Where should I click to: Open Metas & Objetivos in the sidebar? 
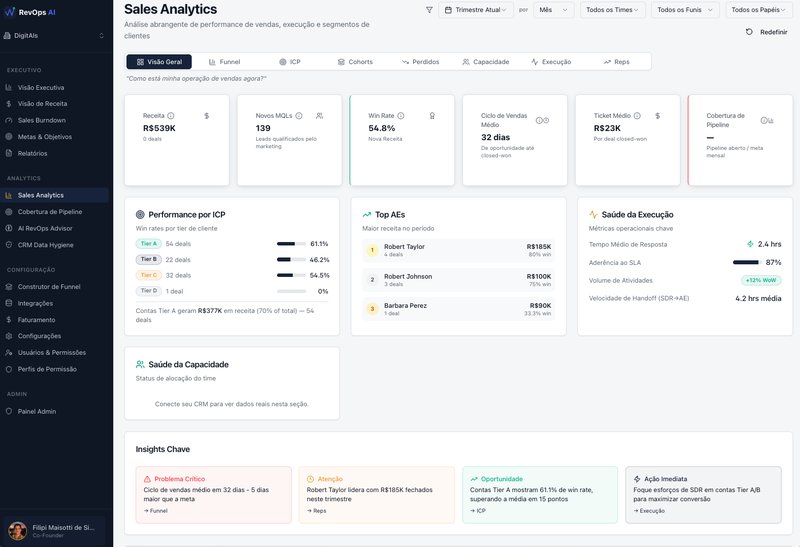click(x=54, y=137)
